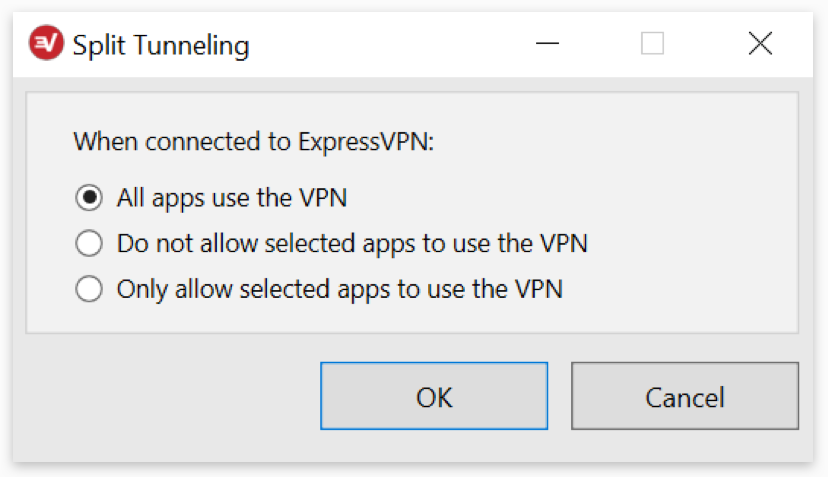Click 'Only allow selected apps to use the VPN' text
828x477 pixels.
click(340, 289)
